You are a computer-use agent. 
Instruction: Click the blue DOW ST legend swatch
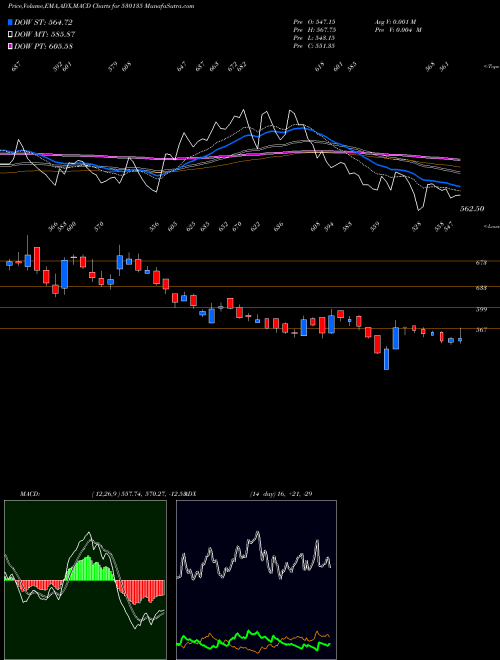point(10,22)
